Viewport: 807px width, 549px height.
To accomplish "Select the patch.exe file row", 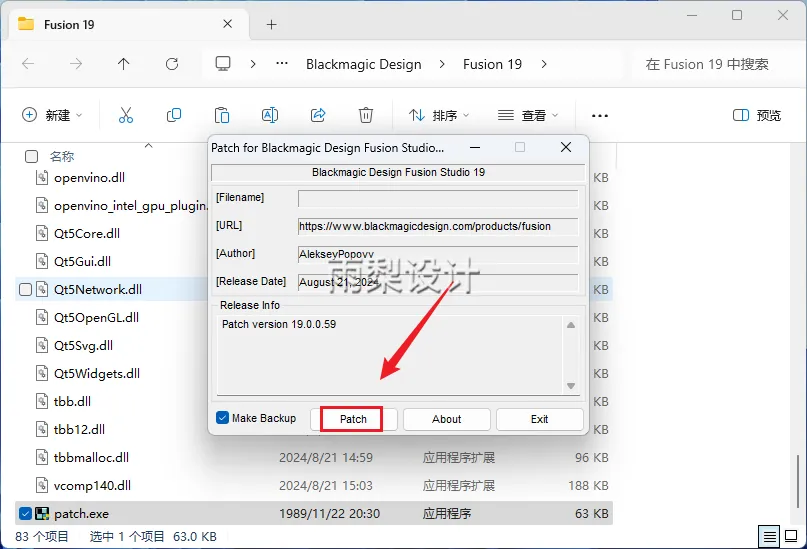I will [314, 513].
